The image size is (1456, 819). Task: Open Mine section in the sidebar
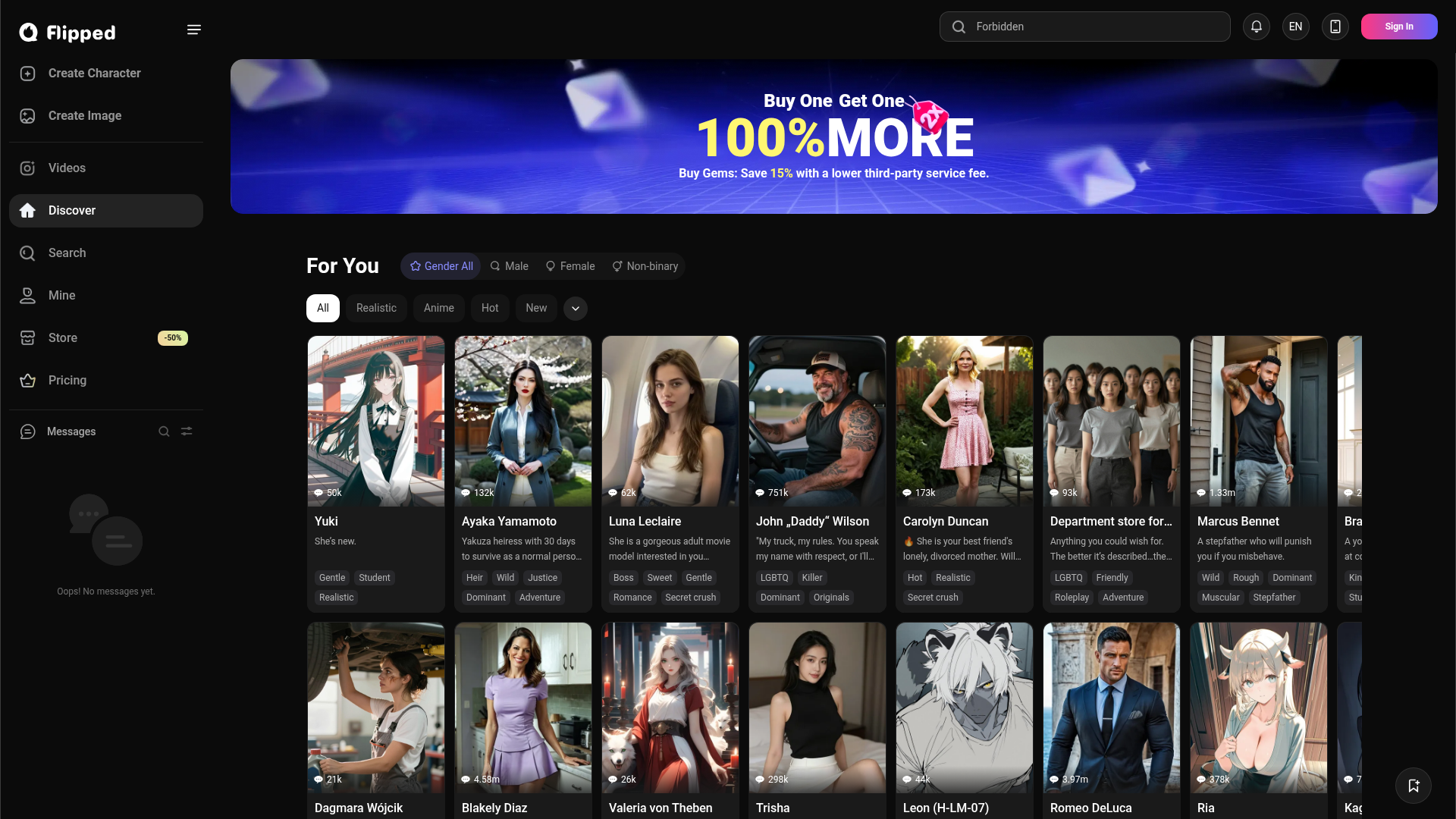tap(106, 296)
